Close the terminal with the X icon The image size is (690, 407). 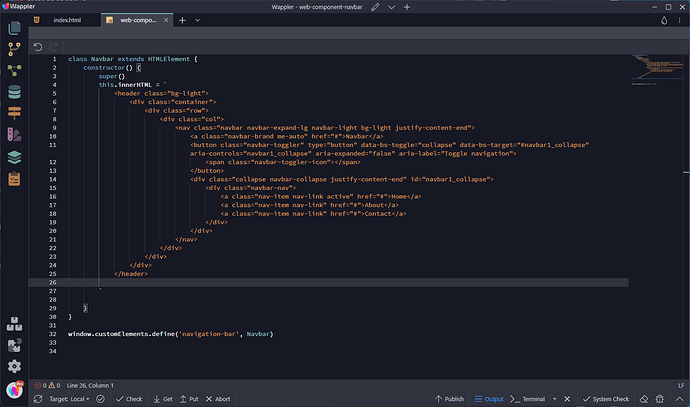point(567,399)
